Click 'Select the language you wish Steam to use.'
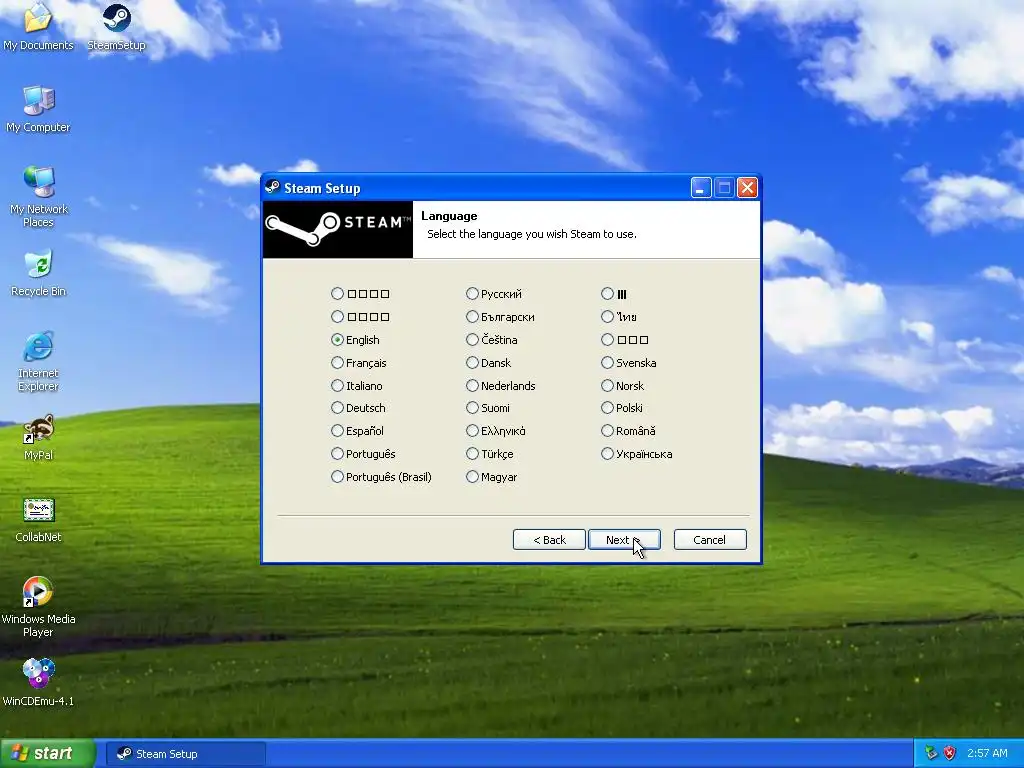The image size is (1024, 768). (x=532, y=234)
